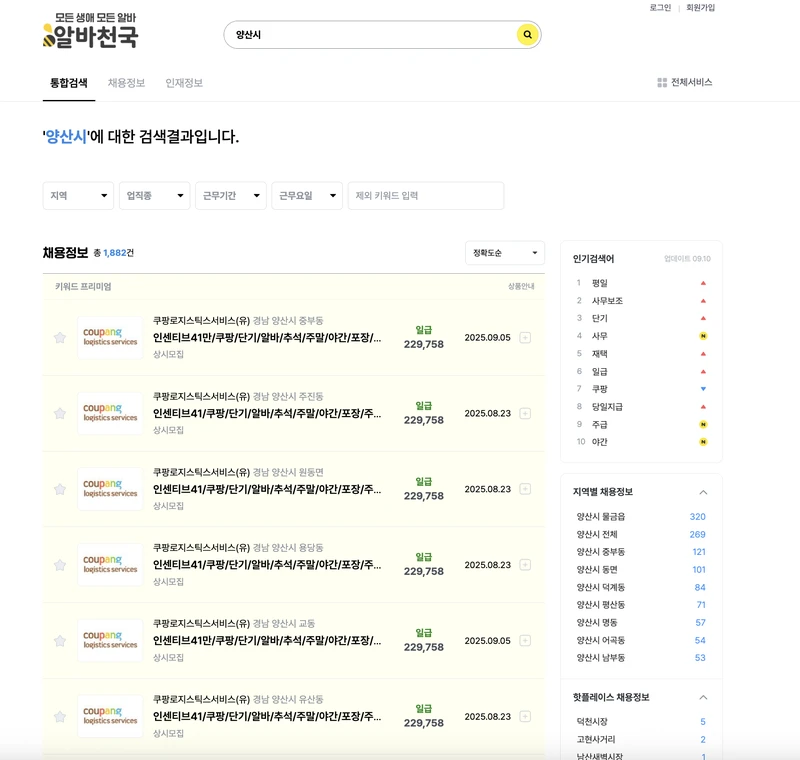Open the 지역 filter dropdown
This screenshot has height=760, width=800.
(x=77, y=195)
